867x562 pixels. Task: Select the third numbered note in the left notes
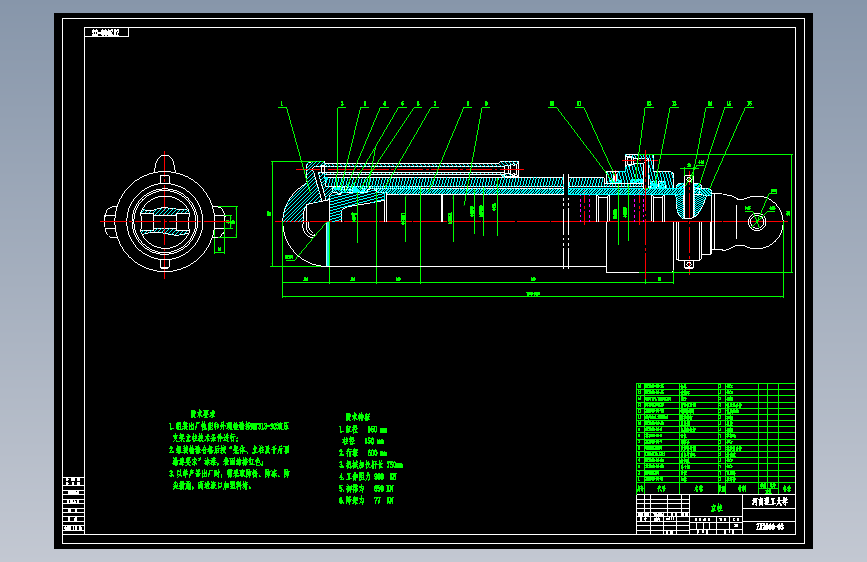point(229,480)
